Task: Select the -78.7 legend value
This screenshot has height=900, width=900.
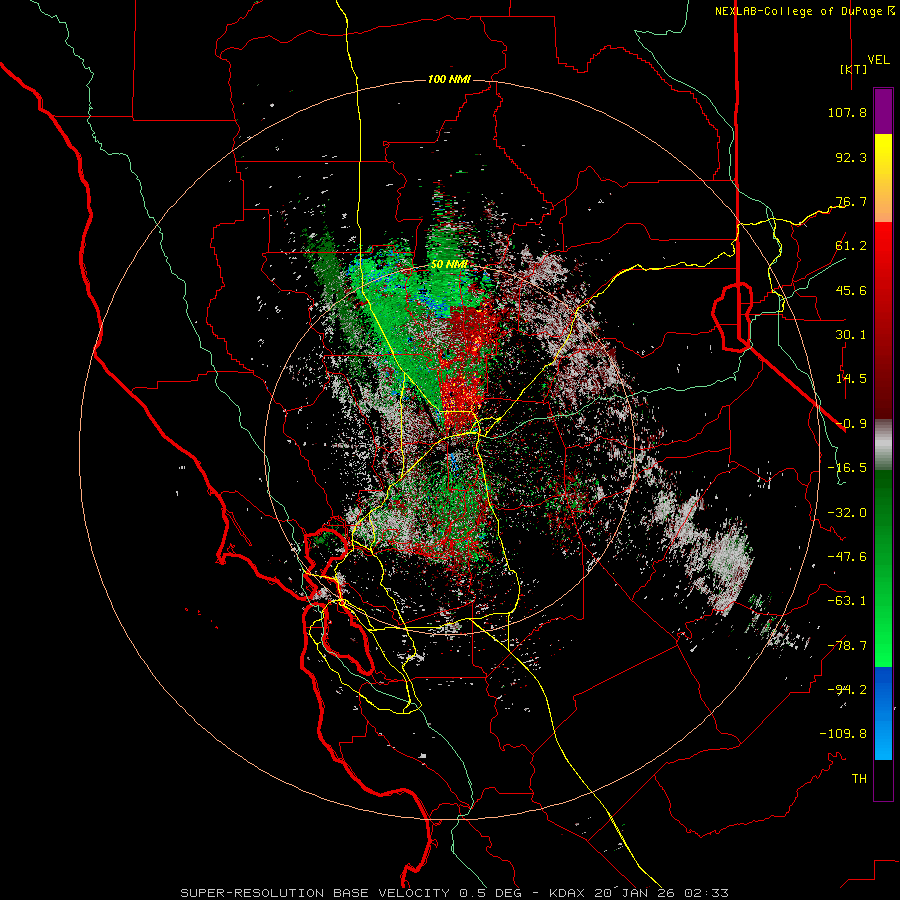Action: (x=847, y=646)
